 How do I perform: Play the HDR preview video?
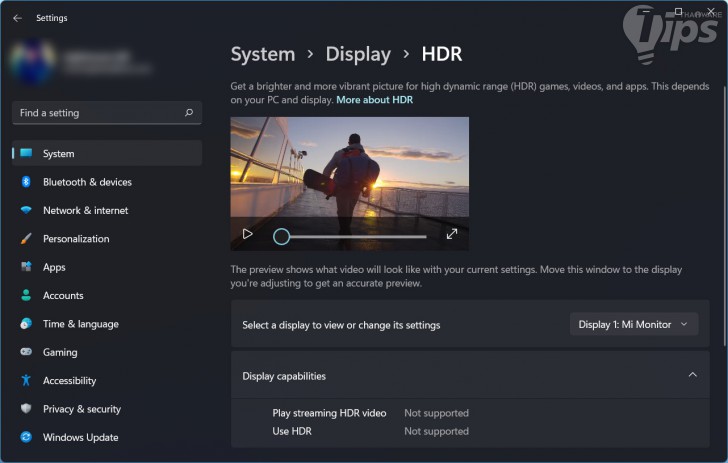tap(247, 234)
